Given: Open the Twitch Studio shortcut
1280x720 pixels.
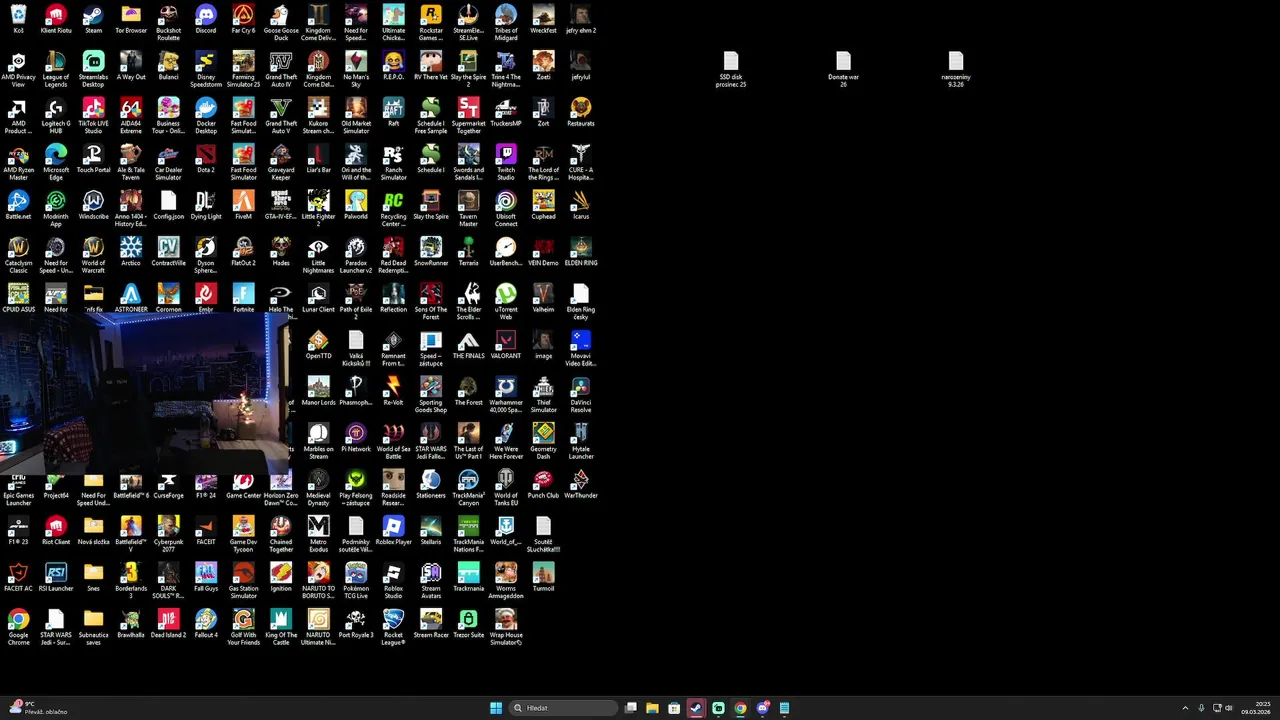Looking at the screenshot, I should click(x=506, y=162).
